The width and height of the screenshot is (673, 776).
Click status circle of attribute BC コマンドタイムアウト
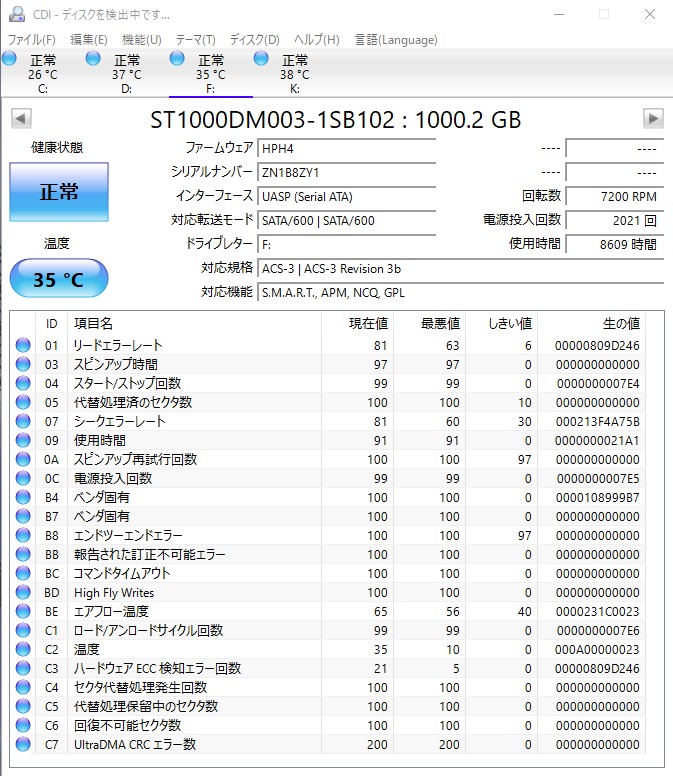point(23,573)
